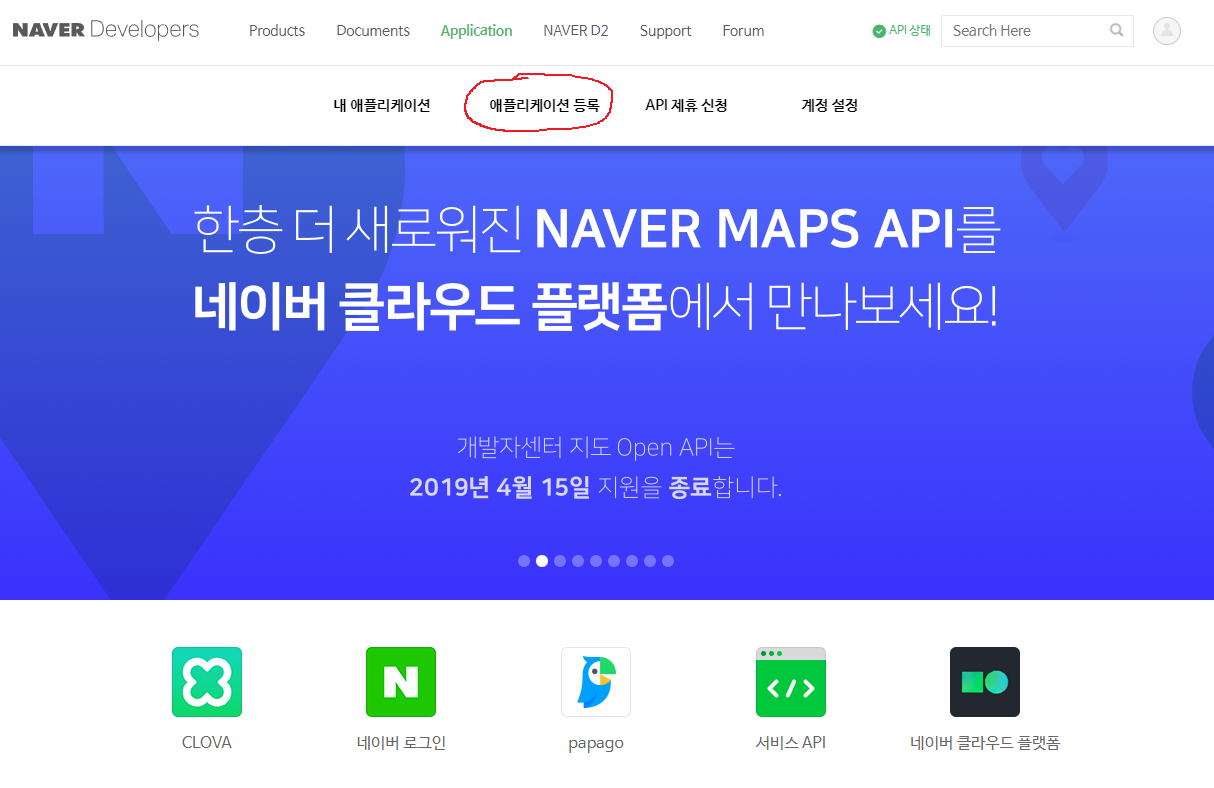Select the last carousel dot
Viewport: 1214px width, 788px height.
tap(668, 561)
